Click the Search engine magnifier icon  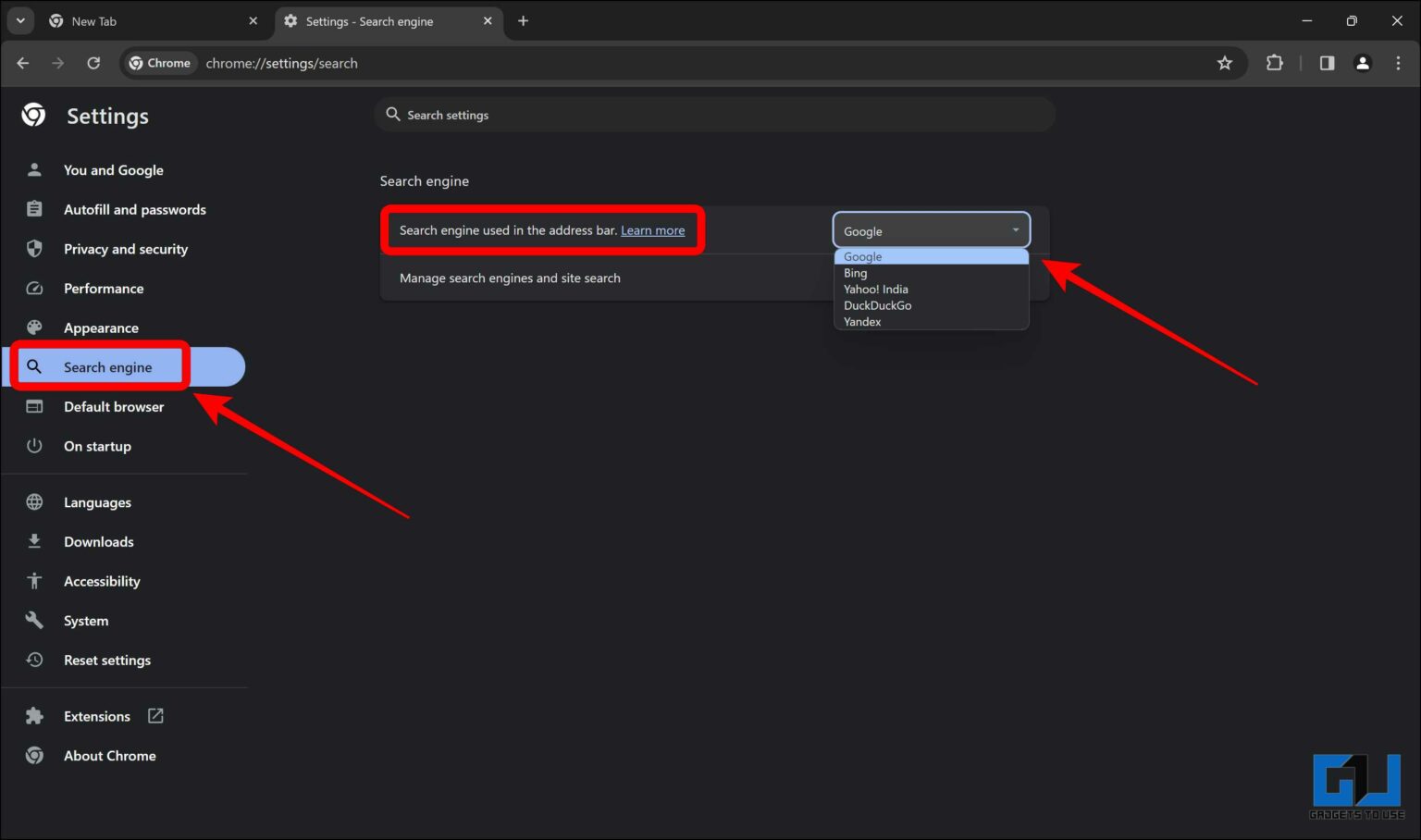[34, 366]
